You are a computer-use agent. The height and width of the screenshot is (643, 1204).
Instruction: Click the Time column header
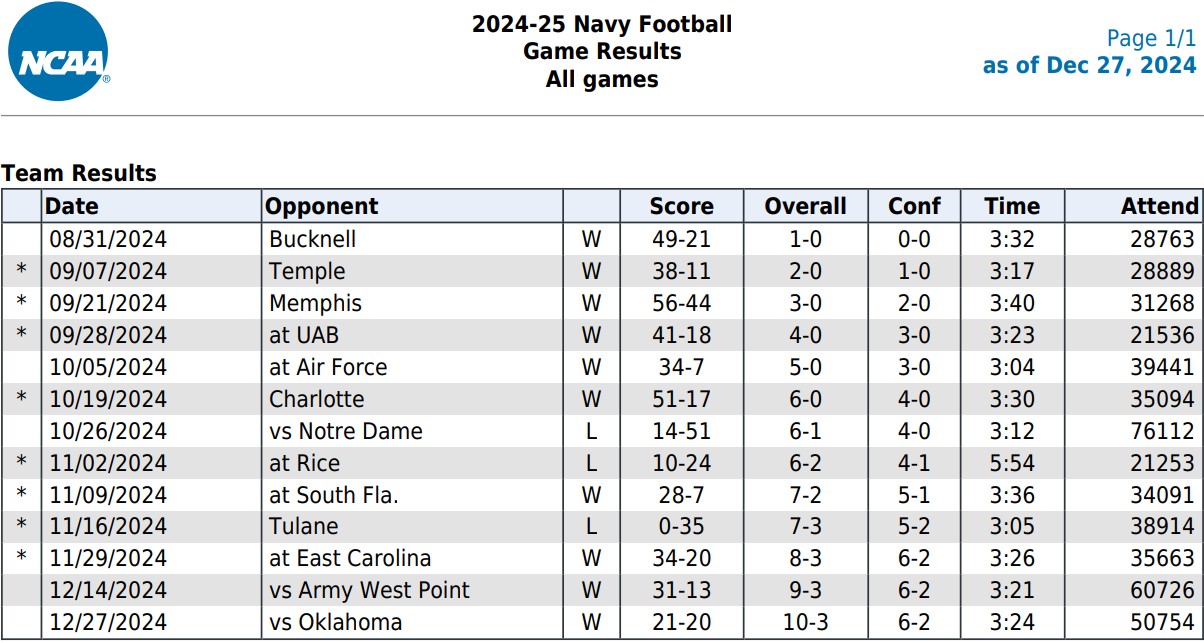pyautogui.click(x=1011, y=207)
